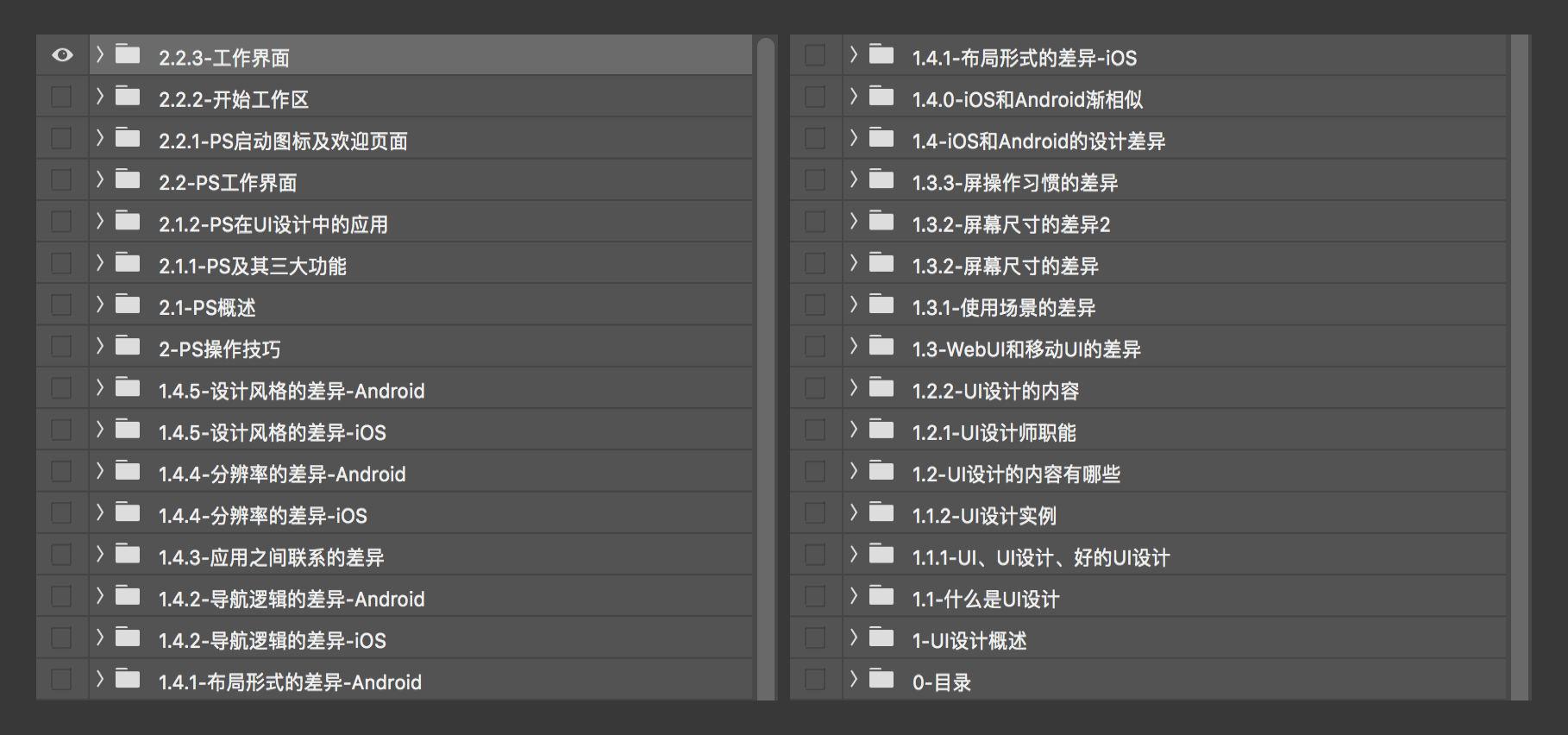The image size is (1568, 735).
Task: Show the 2.2.2-开始工作区 layer group
Action: [61, 97]
